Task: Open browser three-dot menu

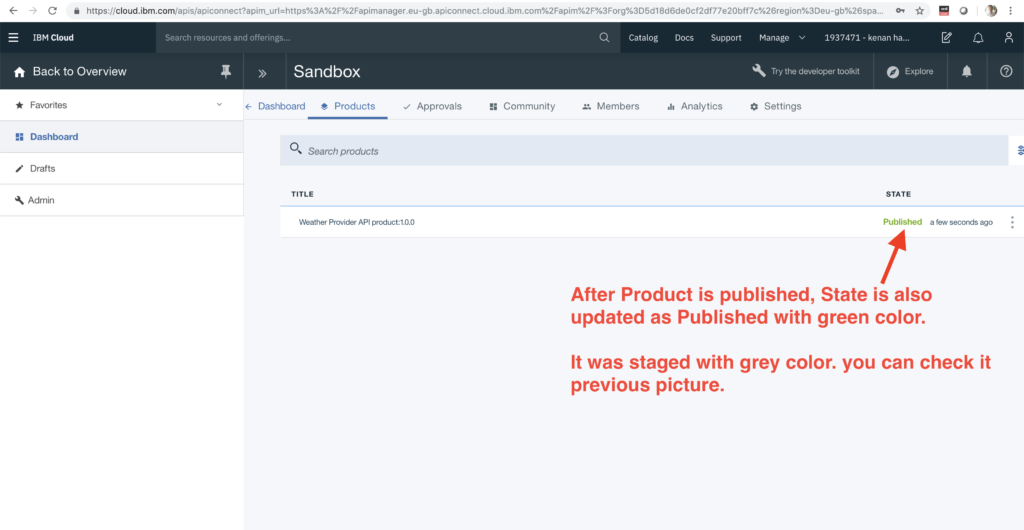Action: coord(1010,10)
